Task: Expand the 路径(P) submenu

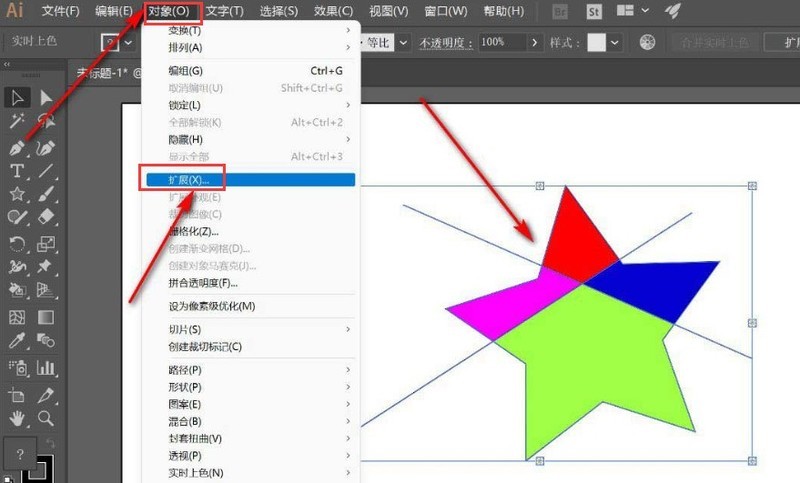Action: 259,370
